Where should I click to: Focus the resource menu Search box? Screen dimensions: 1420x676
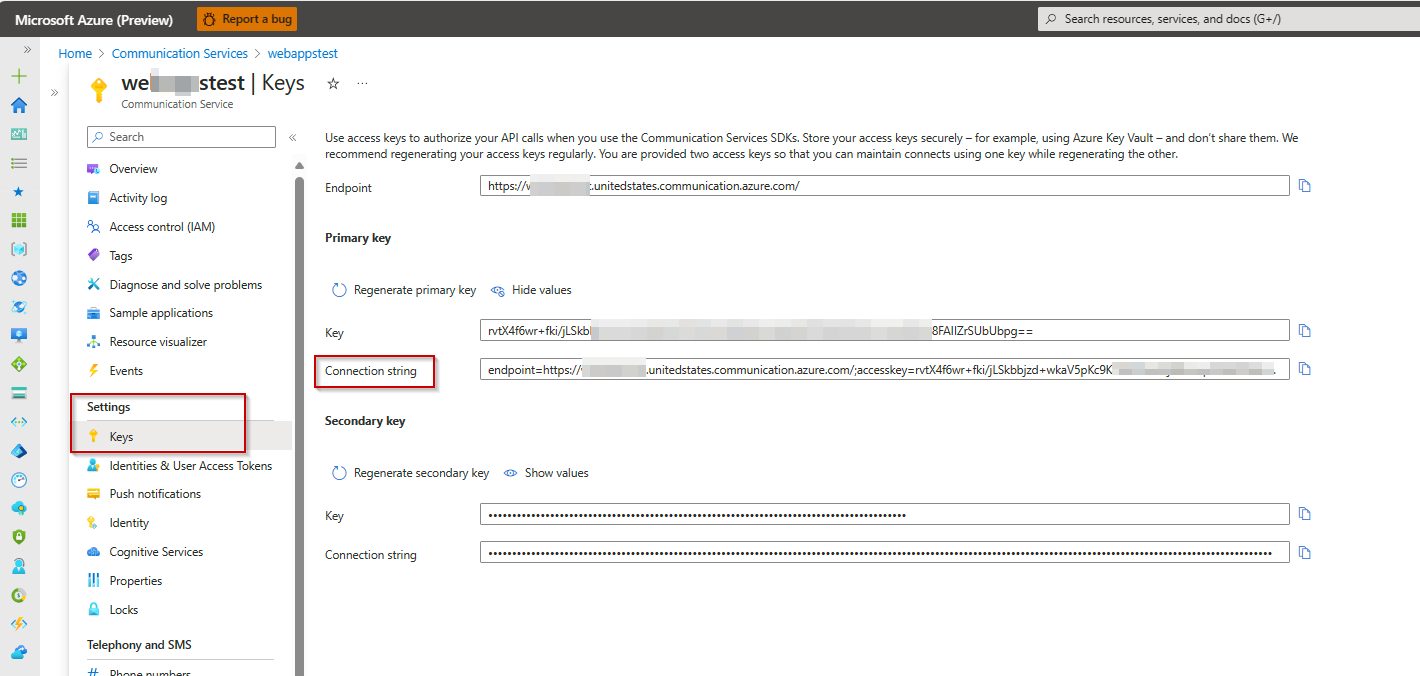[x=181, y=137]
